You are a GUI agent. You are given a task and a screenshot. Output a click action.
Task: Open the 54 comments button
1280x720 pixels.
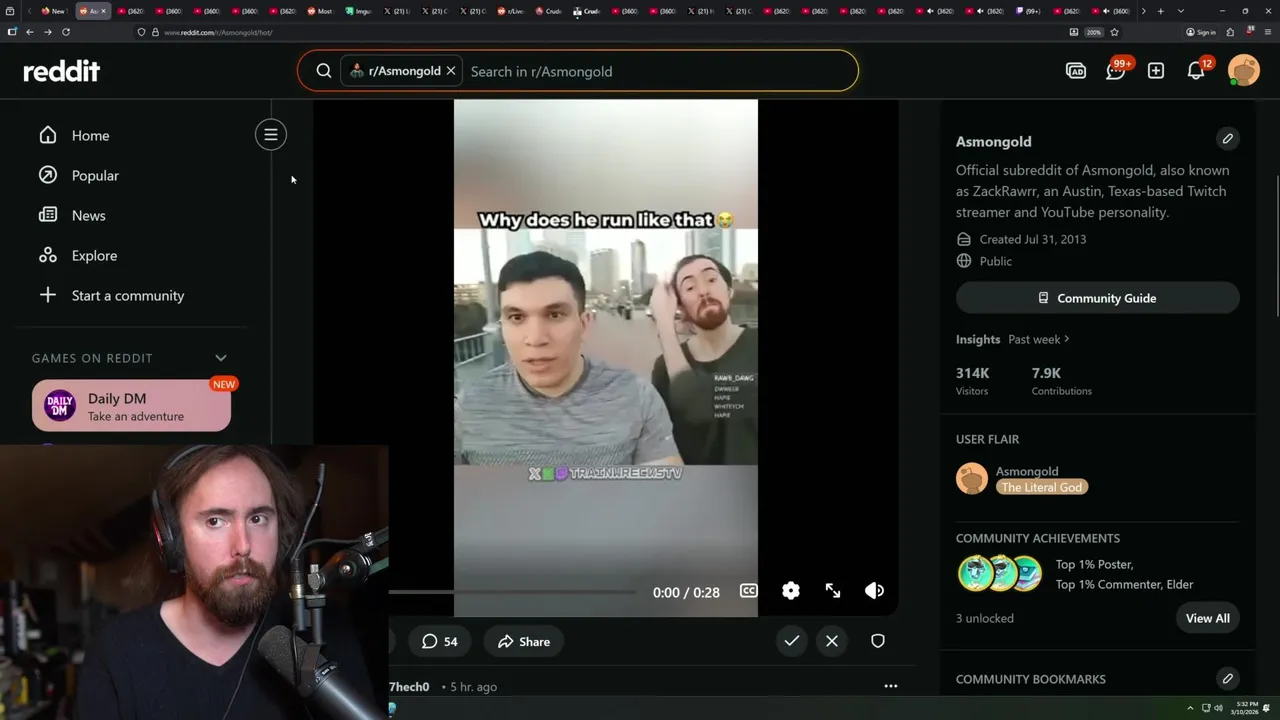pos(440,641)
